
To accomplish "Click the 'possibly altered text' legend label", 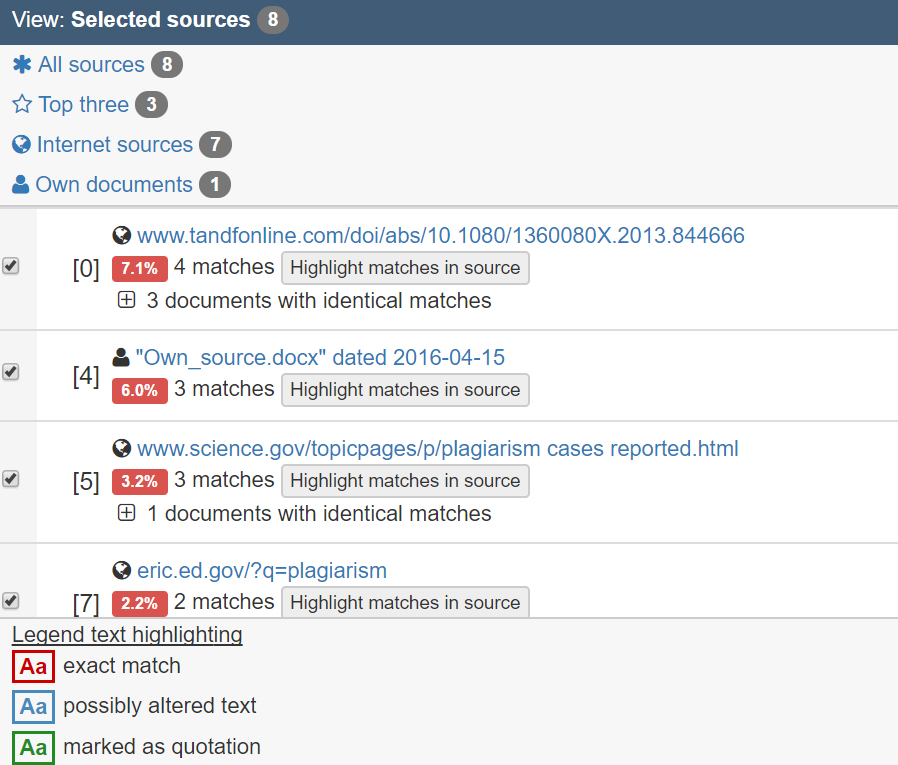I will [160, 706].
